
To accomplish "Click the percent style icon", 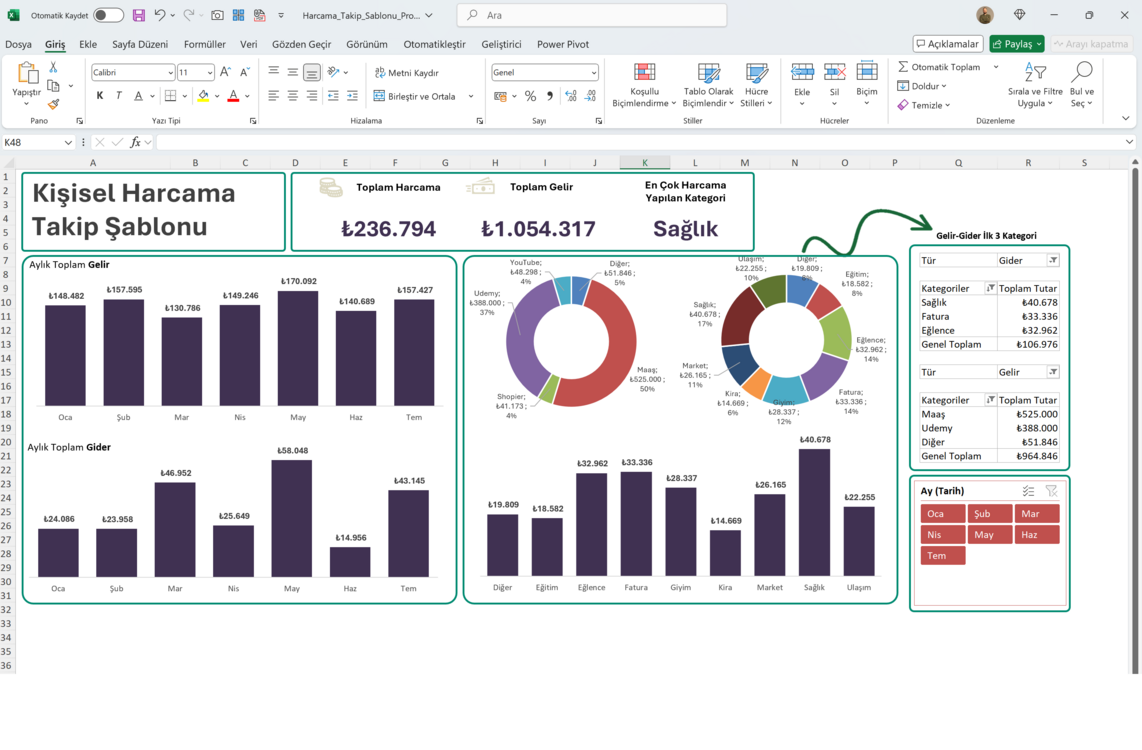I will click(x=530, y=95).
